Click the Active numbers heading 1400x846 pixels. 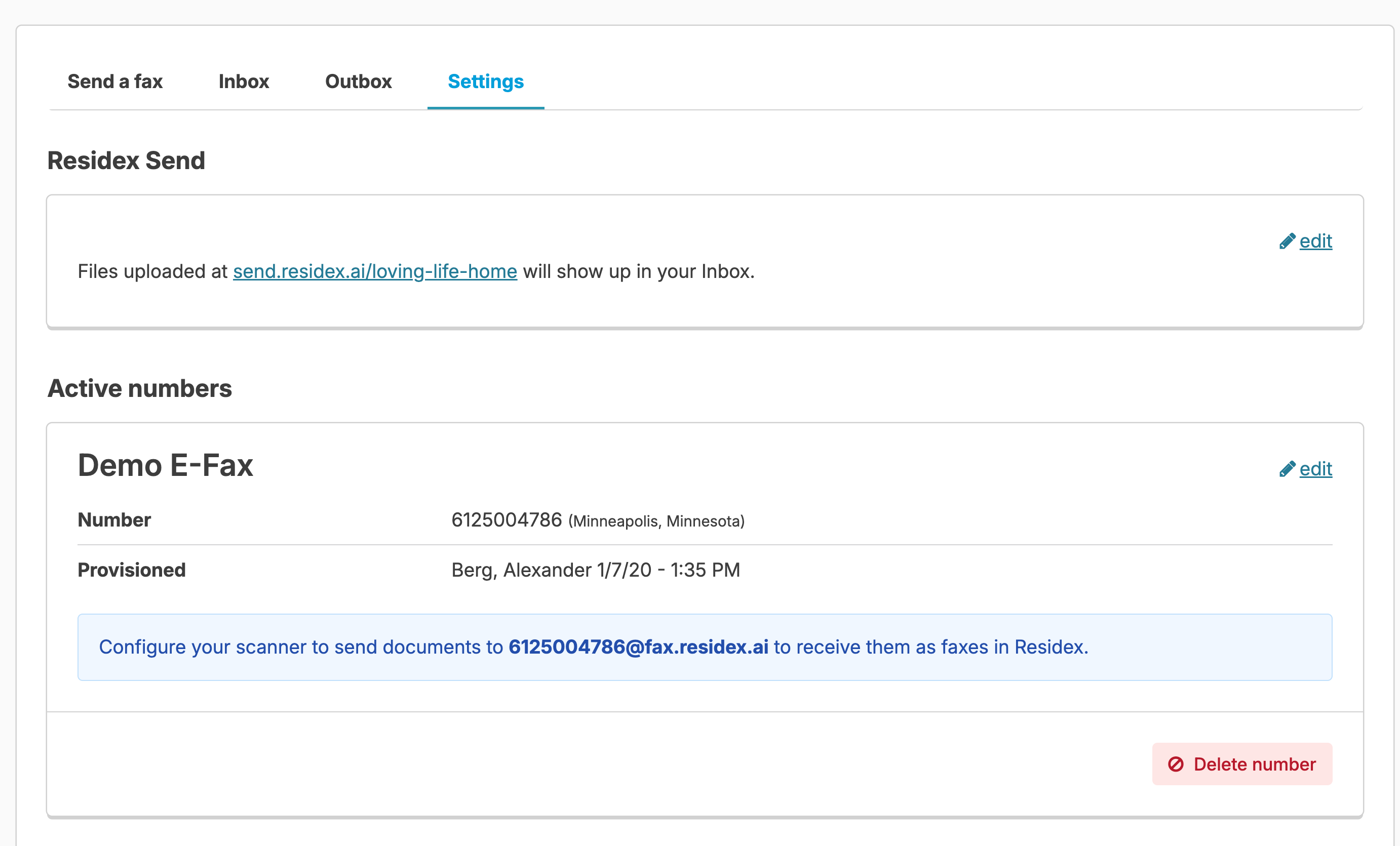pos(140,388)
